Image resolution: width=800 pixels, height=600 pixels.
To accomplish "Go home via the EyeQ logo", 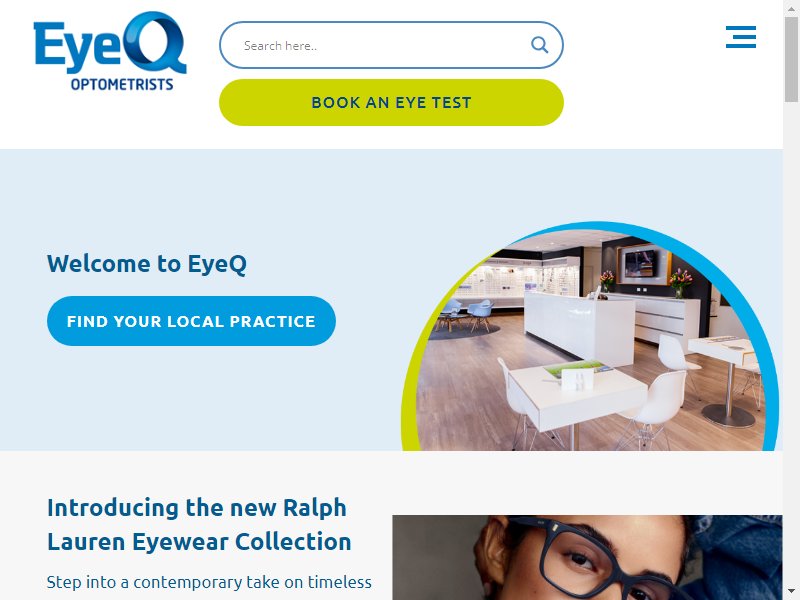I will click(x=110, y=51).
